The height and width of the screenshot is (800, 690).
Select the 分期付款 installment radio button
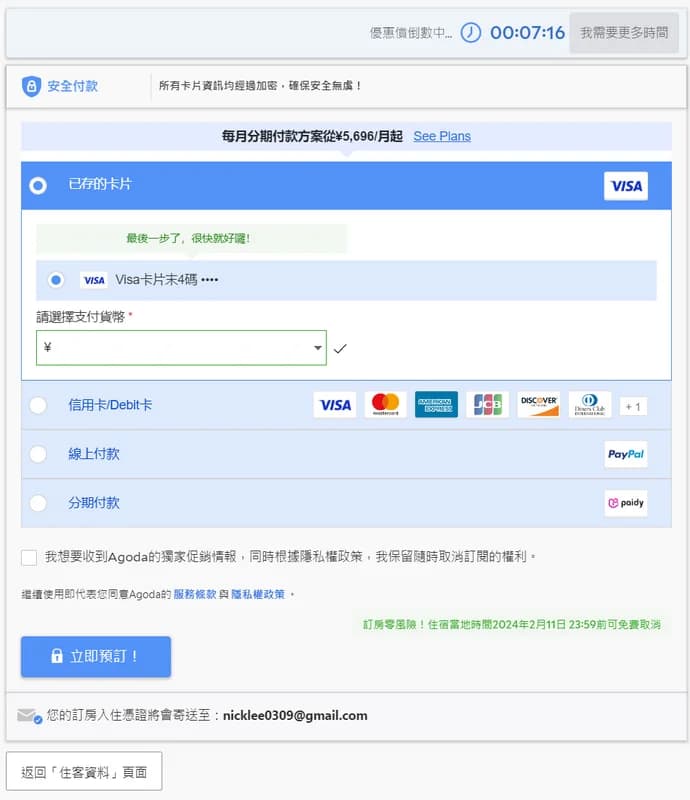(x=38, y=503)
